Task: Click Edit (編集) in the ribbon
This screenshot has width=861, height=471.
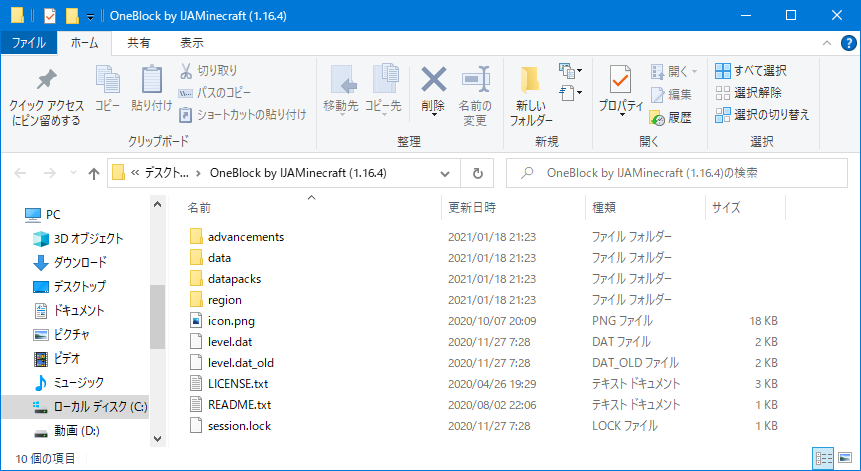Action: (x=671, y=94)
